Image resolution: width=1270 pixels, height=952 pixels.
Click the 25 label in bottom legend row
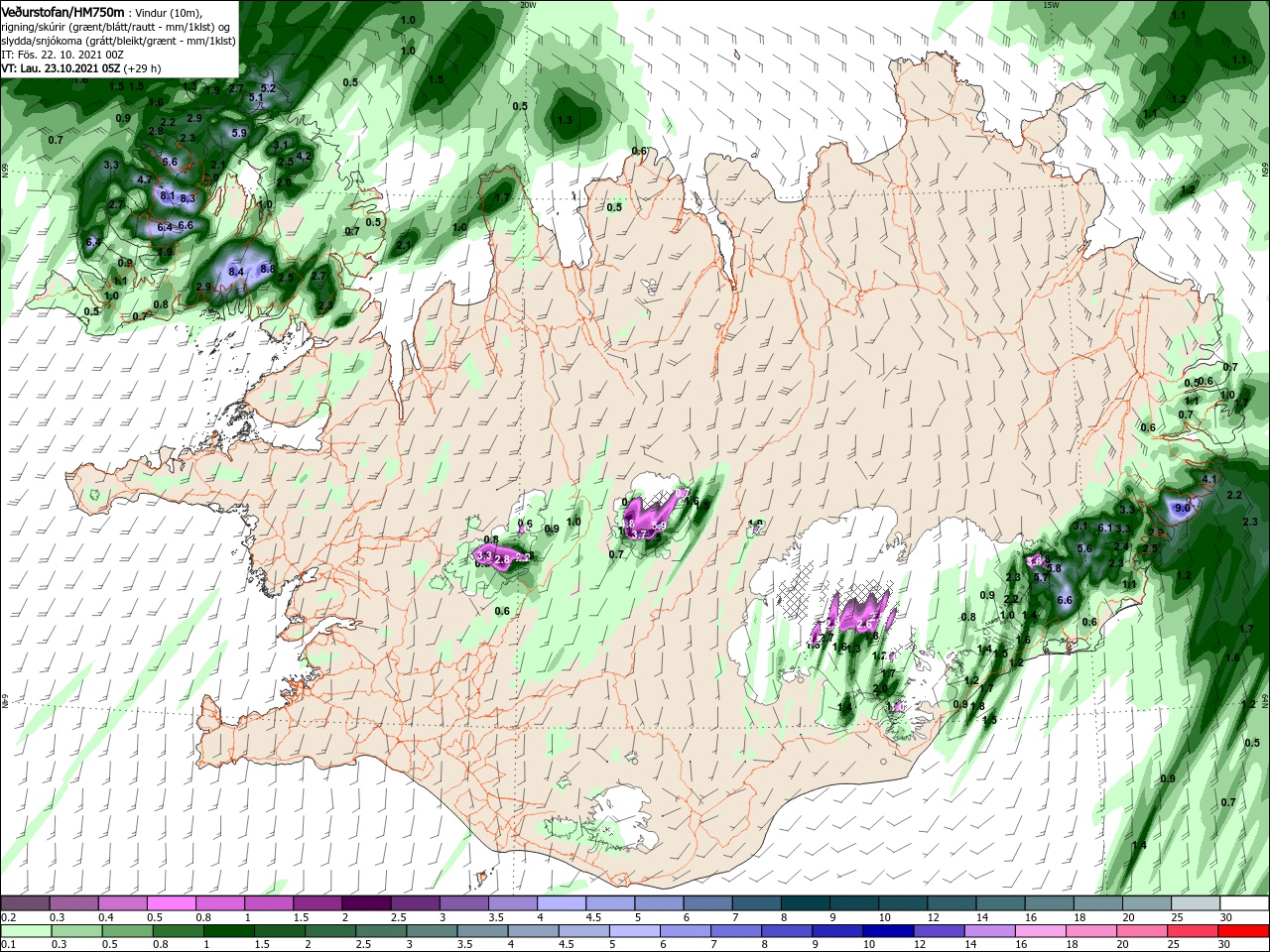click(x=1175, y=945)
